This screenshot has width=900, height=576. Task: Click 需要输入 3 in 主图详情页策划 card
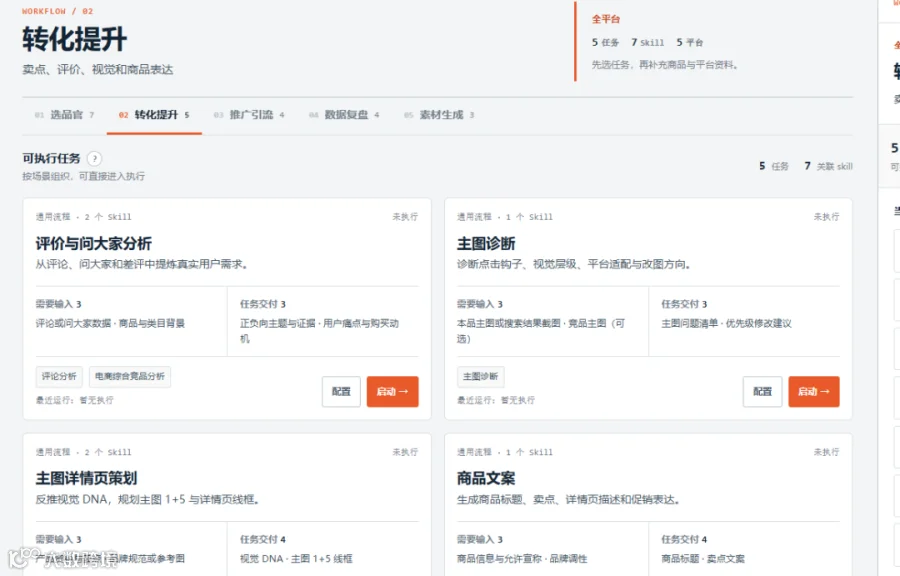coord(59,539)
